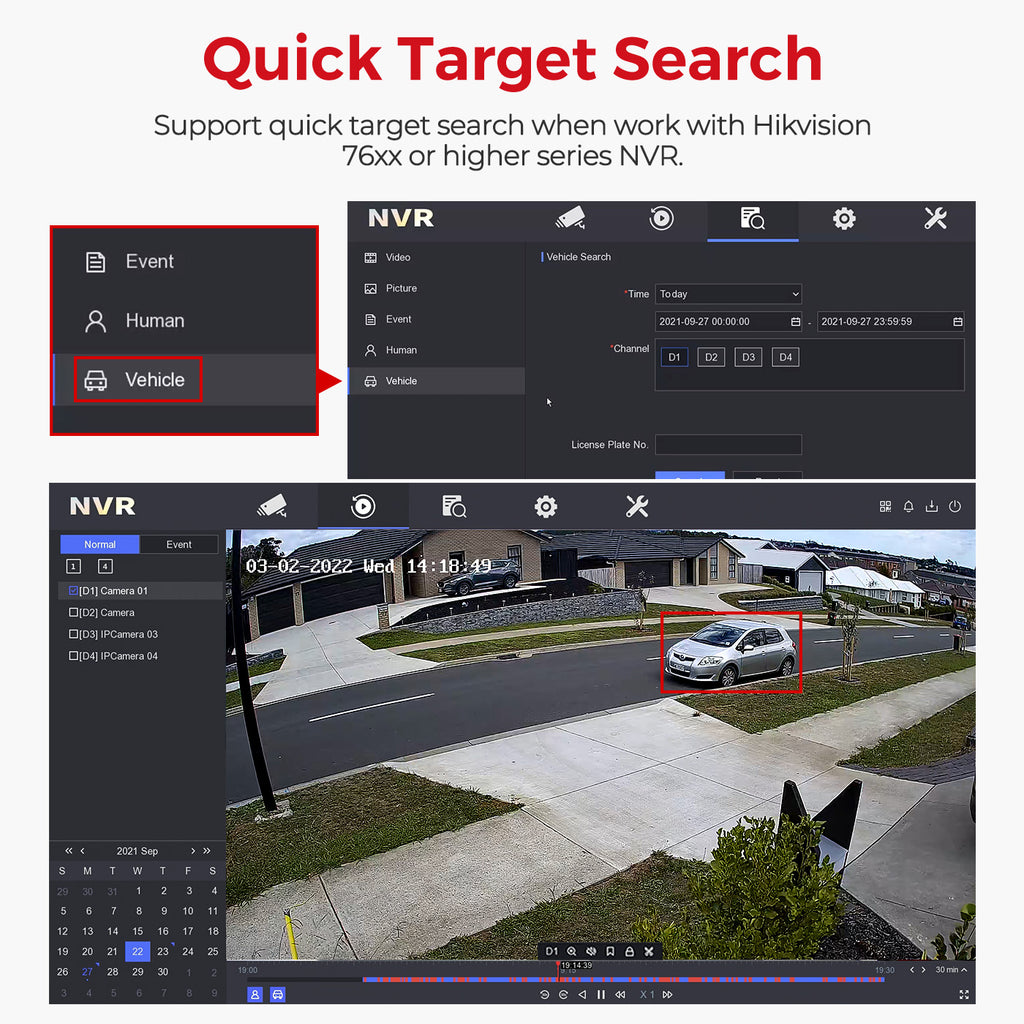Open settings gear in lower NVR toolbar
Image resolution: width=1024 pixels, height=1024 pixels.
point(546,507)
